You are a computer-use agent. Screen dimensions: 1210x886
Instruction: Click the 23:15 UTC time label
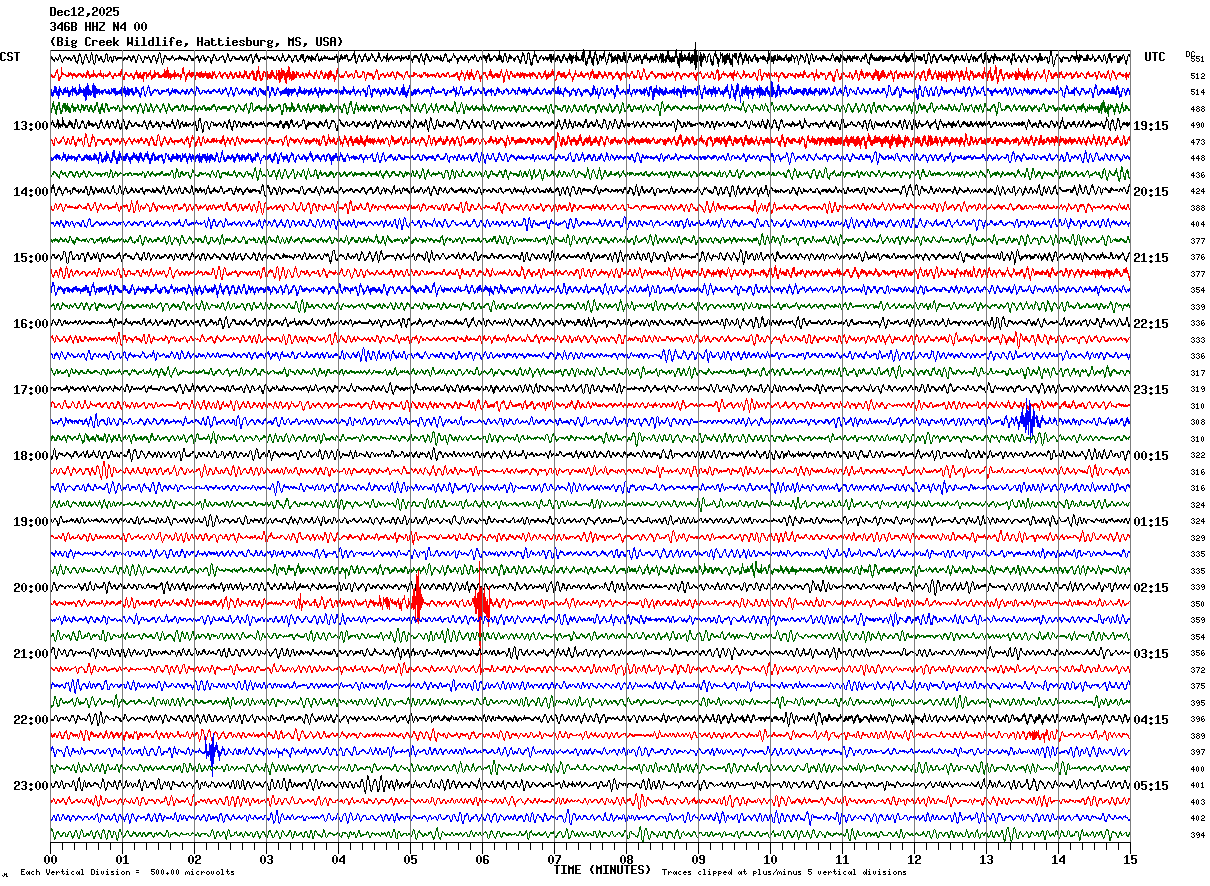[1150, 390]
